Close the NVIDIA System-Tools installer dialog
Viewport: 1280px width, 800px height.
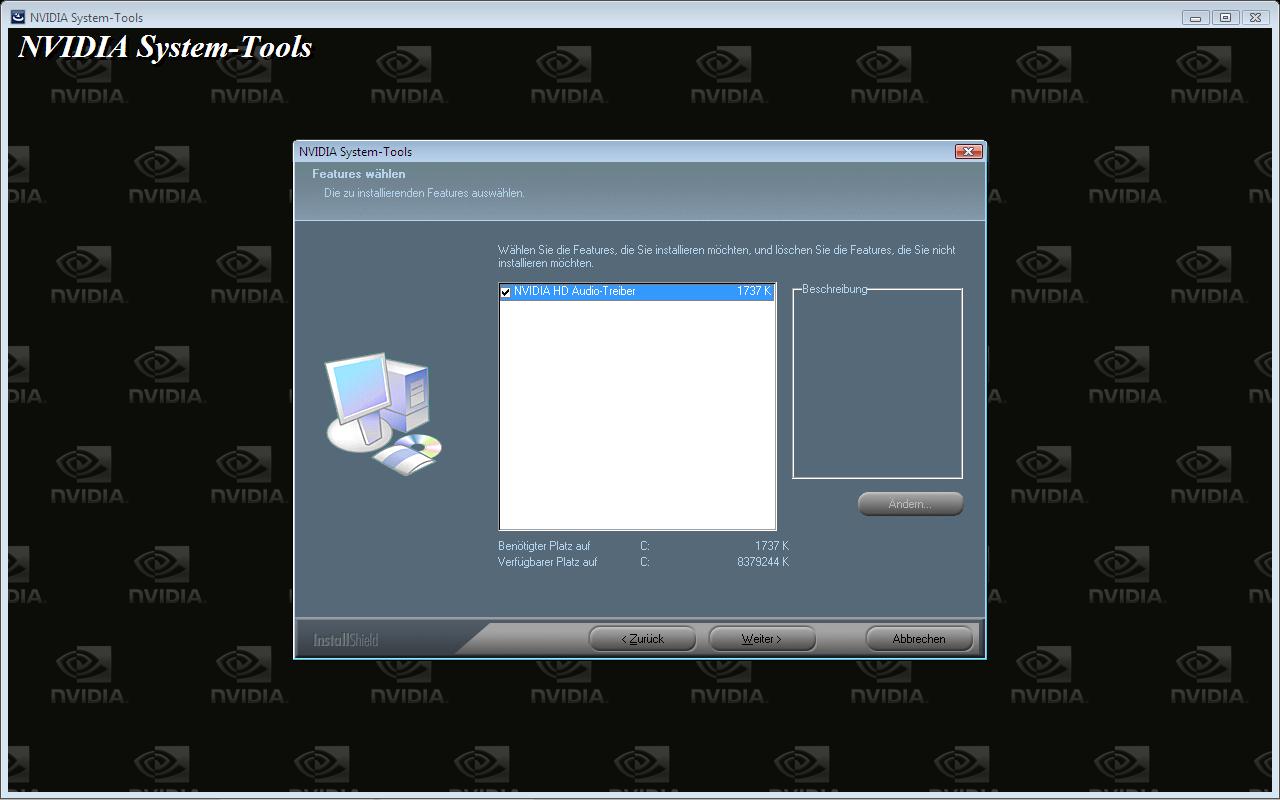click(967, 151)
